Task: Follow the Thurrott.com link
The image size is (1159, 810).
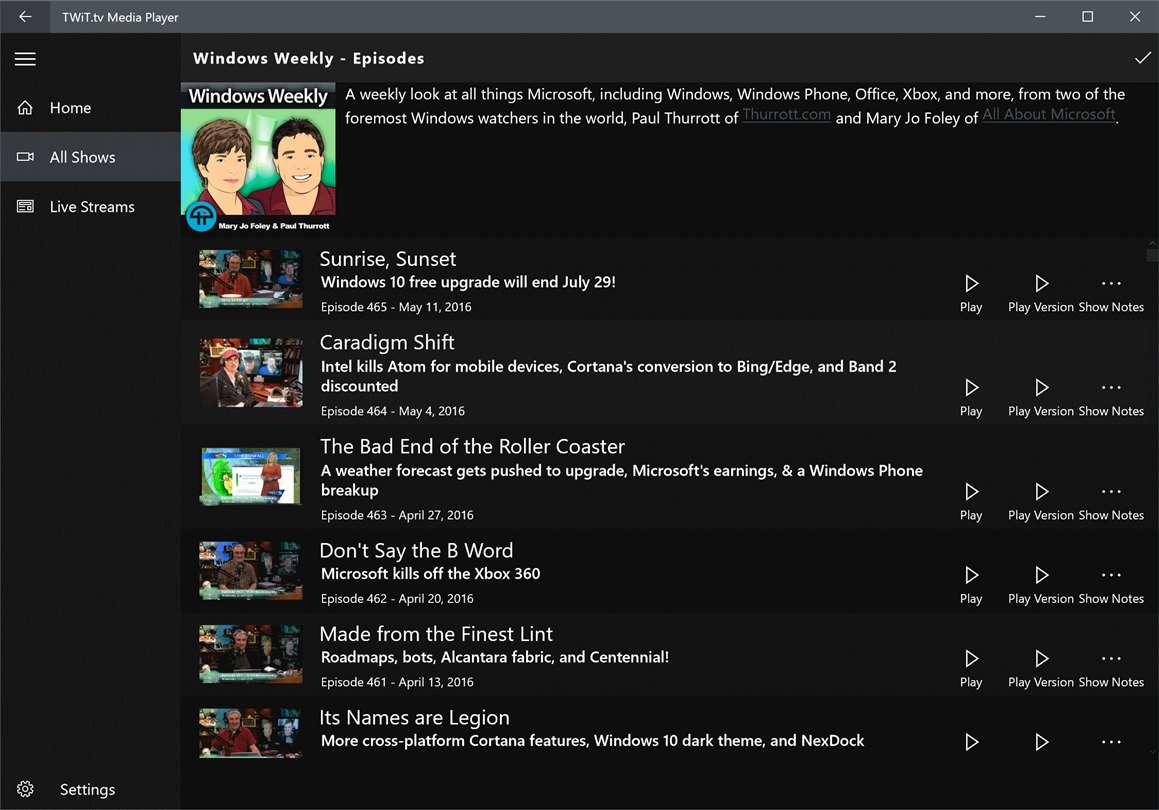Action: pos(786,115)
